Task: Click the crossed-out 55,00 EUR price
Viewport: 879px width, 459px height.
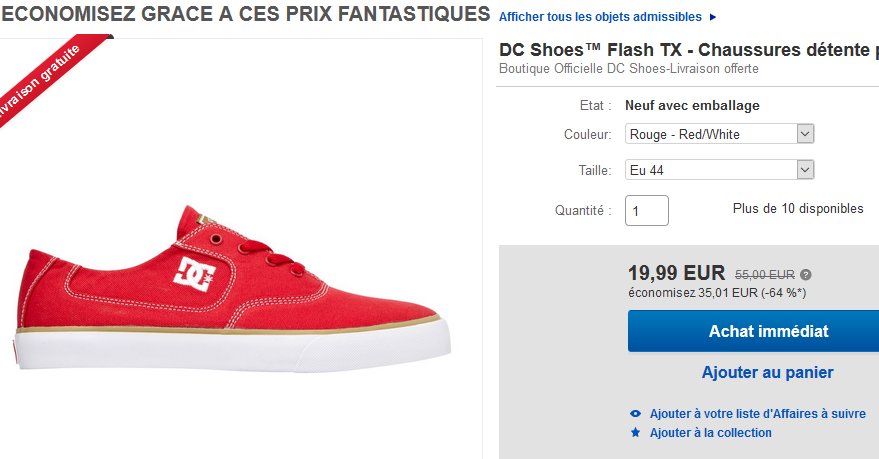Action: (765, 275)
